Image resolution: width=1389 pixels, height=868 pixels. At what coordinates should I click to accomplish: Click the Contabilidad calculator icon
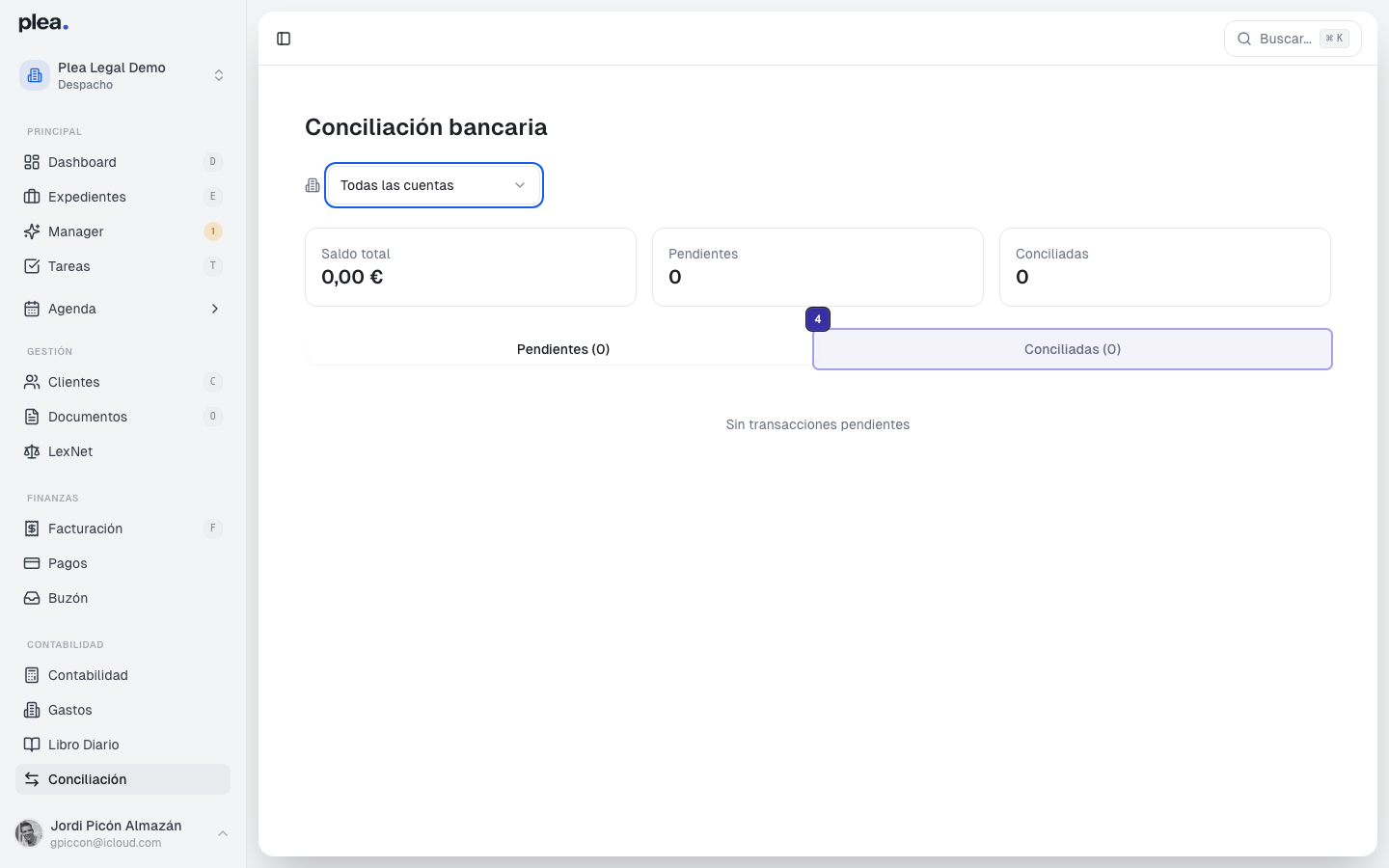tap(32, 675)
